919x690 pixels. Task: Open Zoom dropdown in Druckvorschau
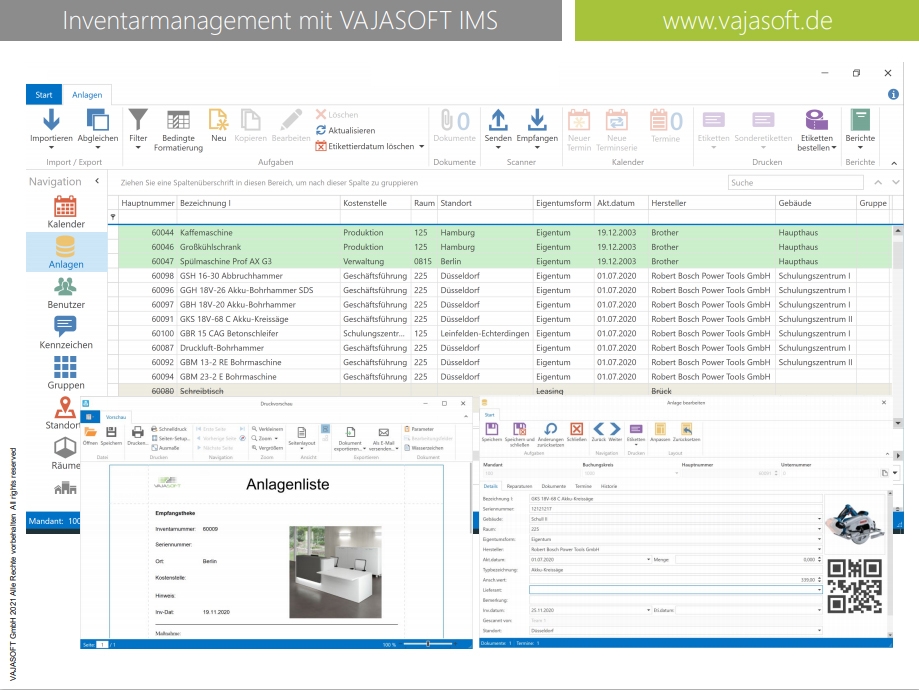click(265, 439)
